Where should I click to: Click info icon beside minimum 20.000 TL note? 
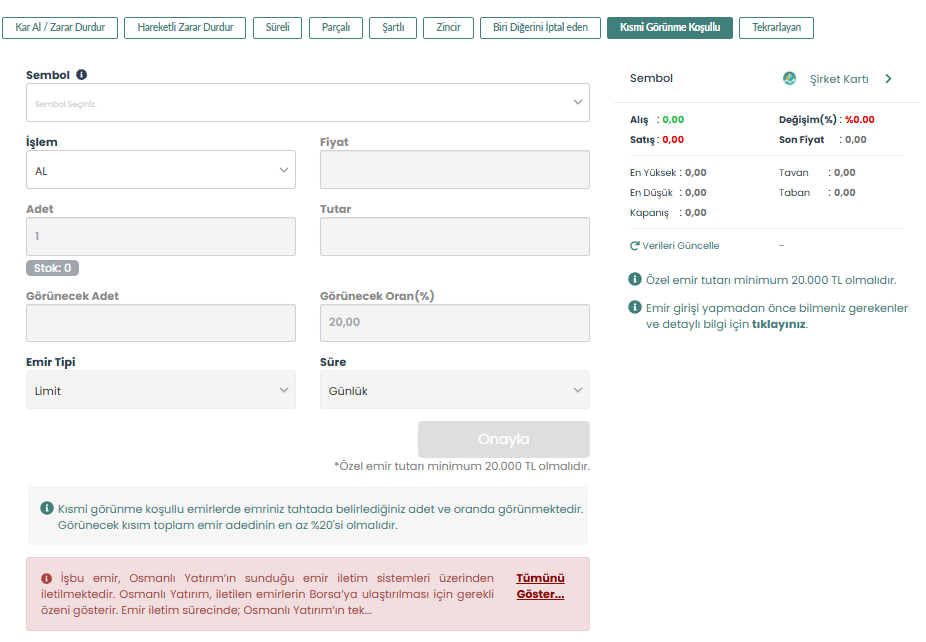click(x=635, y=280)
